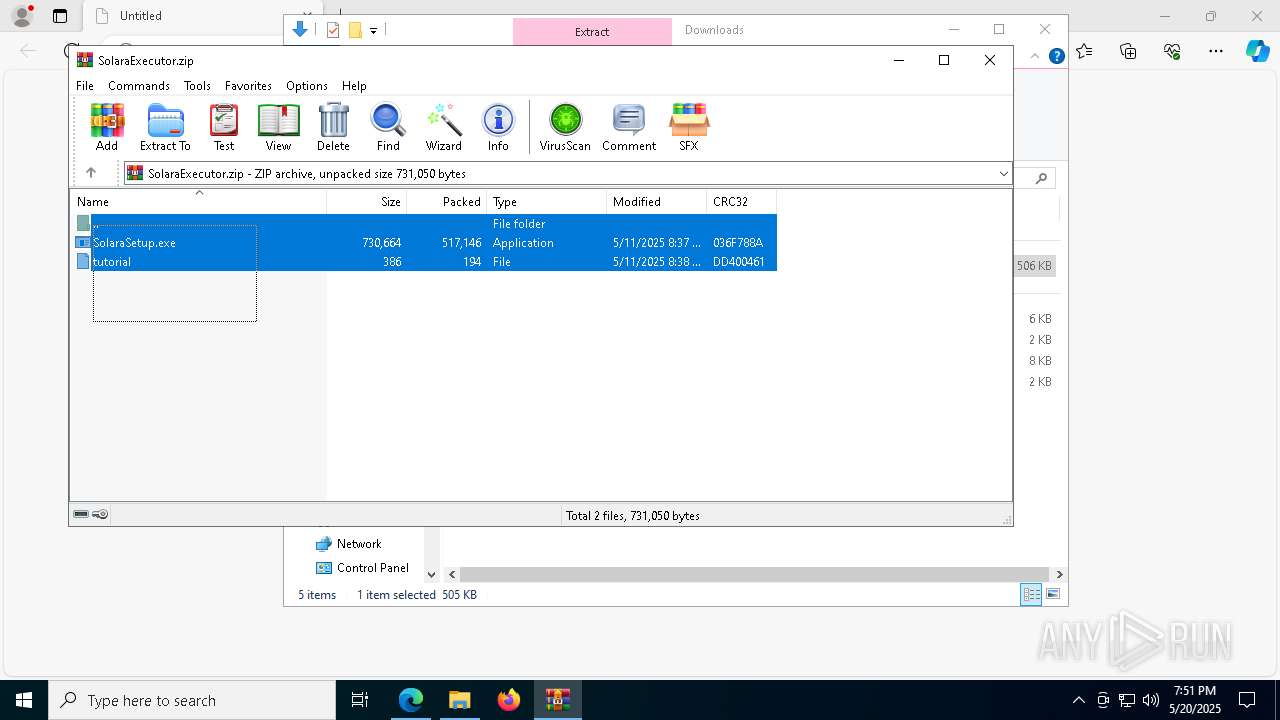Show archive Info
The height and width of the screenshot is (720, 1280).
pyautogui.click(x=498, y=127)
